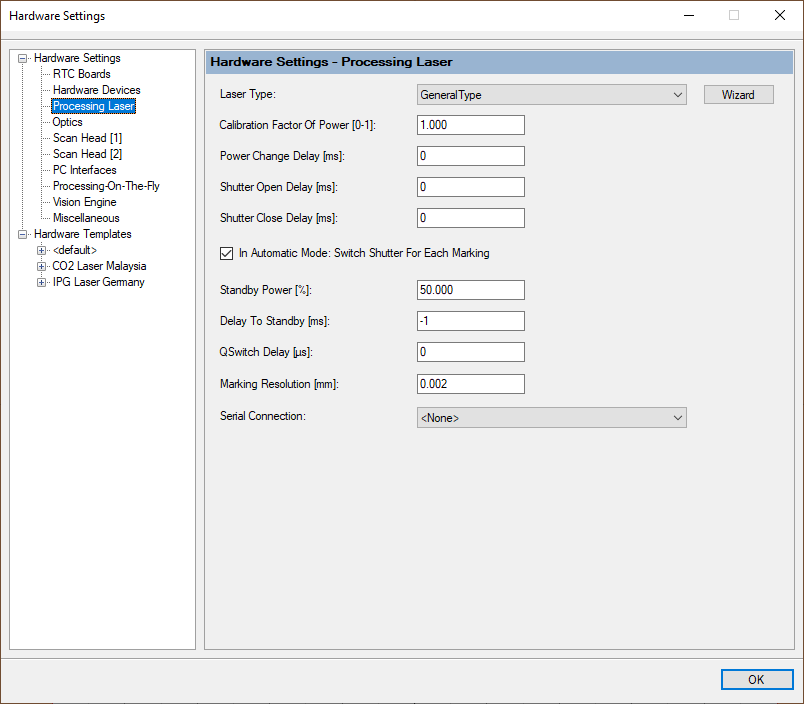Select the Hardware Settings root item

tap(77, 58)
